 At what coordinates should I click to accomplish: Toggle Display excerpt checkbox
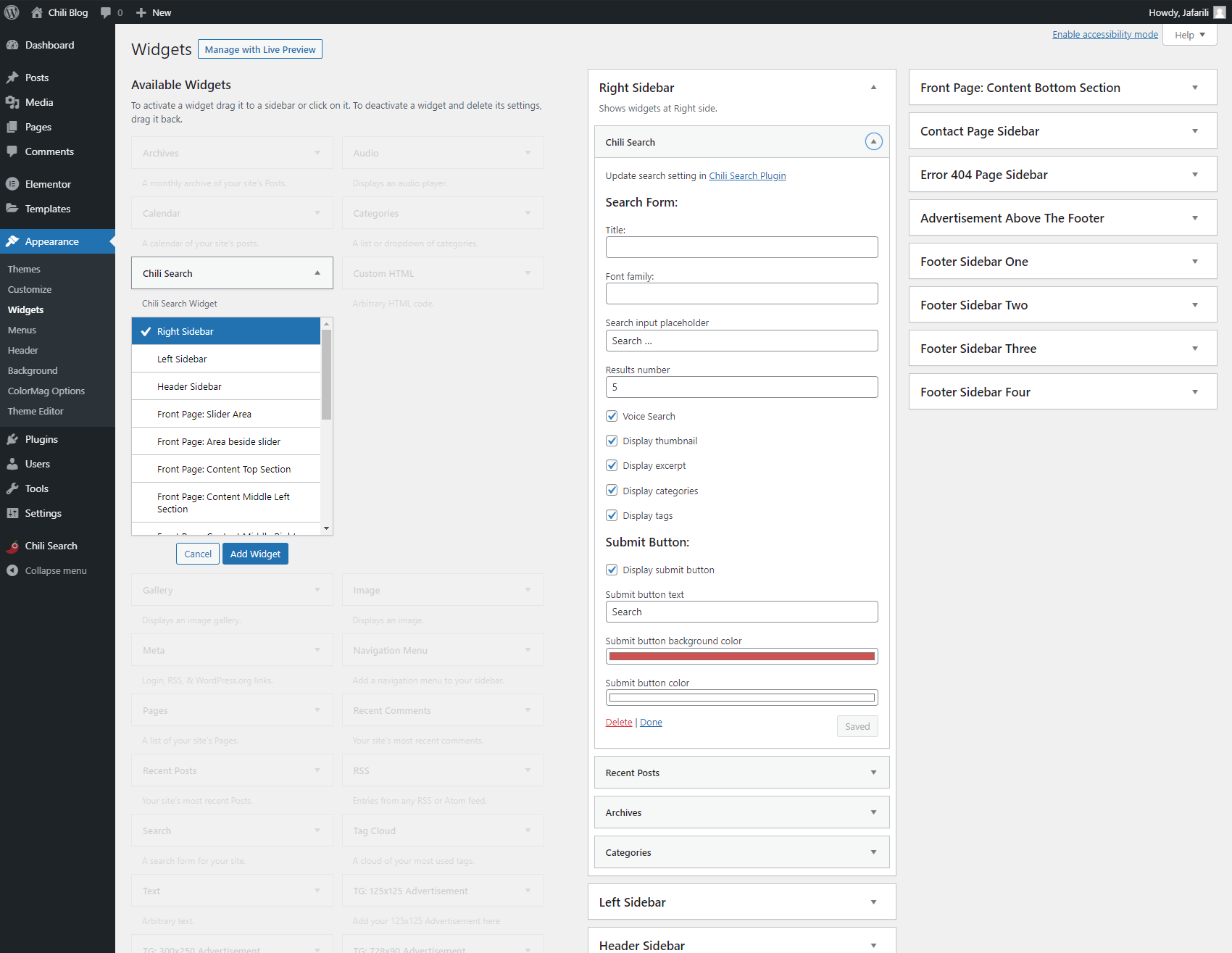point(612,465)
